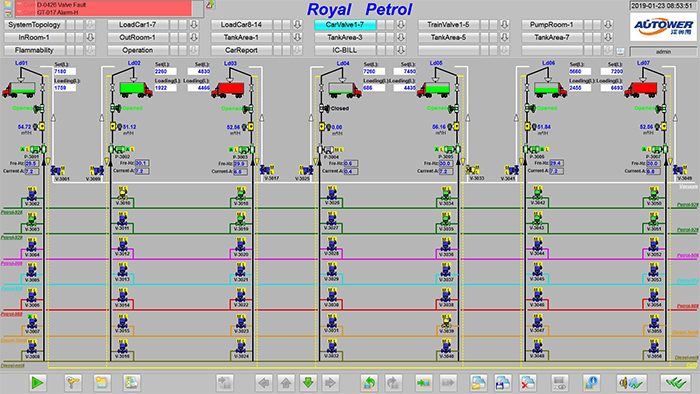700x394 pixels.
Task: Toggle the Opened valve under Ld02
Action: pos(116,108)
